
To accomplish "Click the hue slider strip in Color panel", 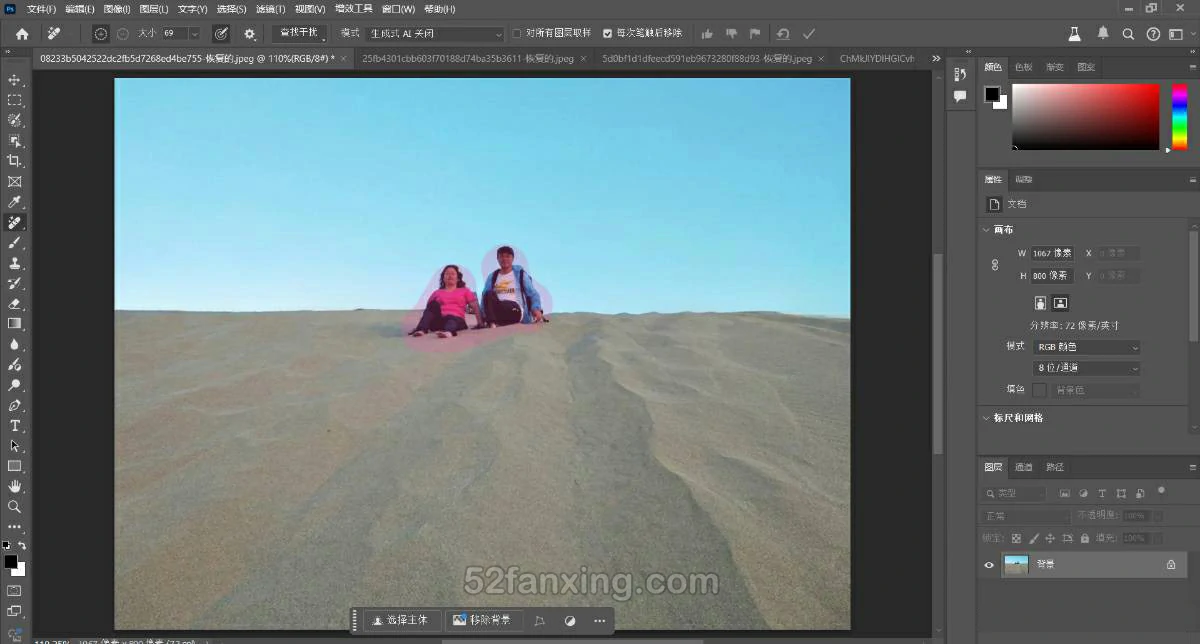I will (1180, 117).
